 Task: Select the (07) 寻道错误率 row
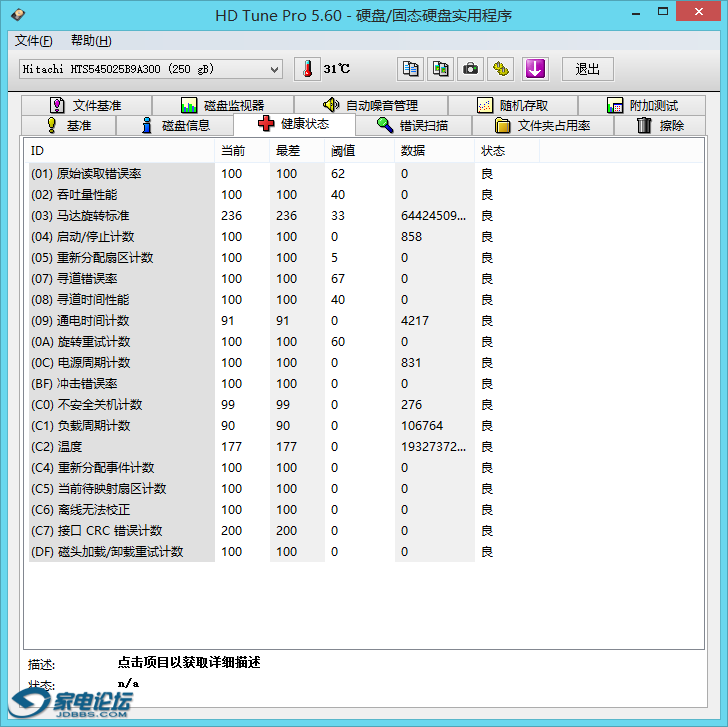tap(284, 279)
